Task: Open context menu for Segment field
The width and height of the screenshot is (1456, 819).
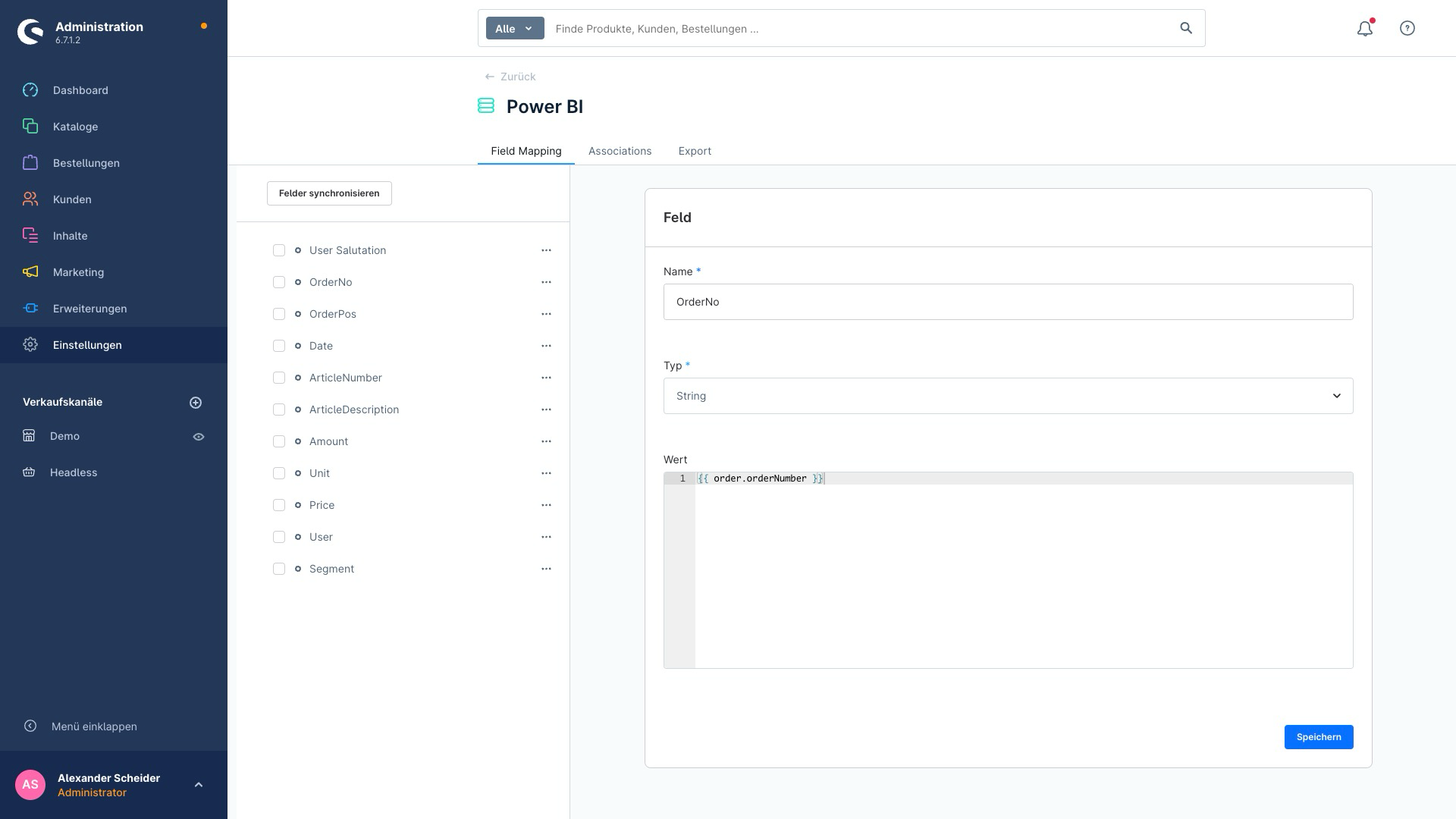Action: point(546,569)
